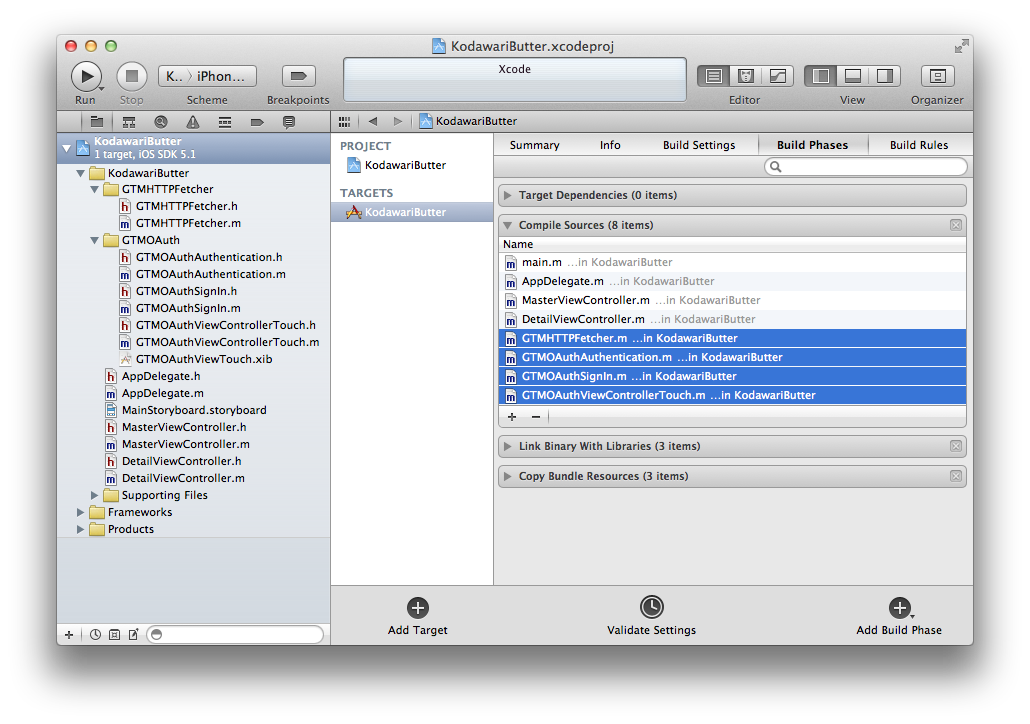Select the Assistant editor button
This screenshot has height=724, width=1030.
coord(746,76)
